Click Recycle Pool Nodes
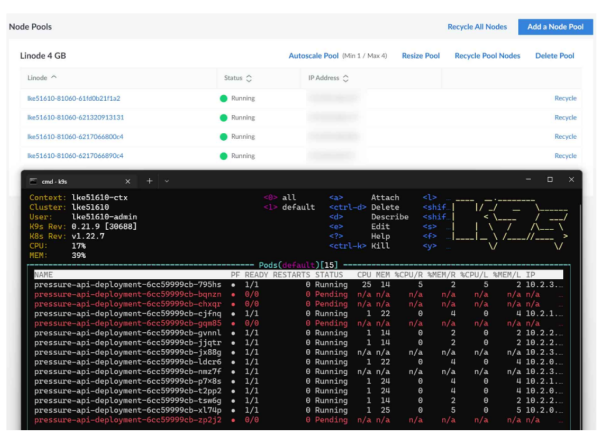Screen dimensions: 601x437 [487, 56]
